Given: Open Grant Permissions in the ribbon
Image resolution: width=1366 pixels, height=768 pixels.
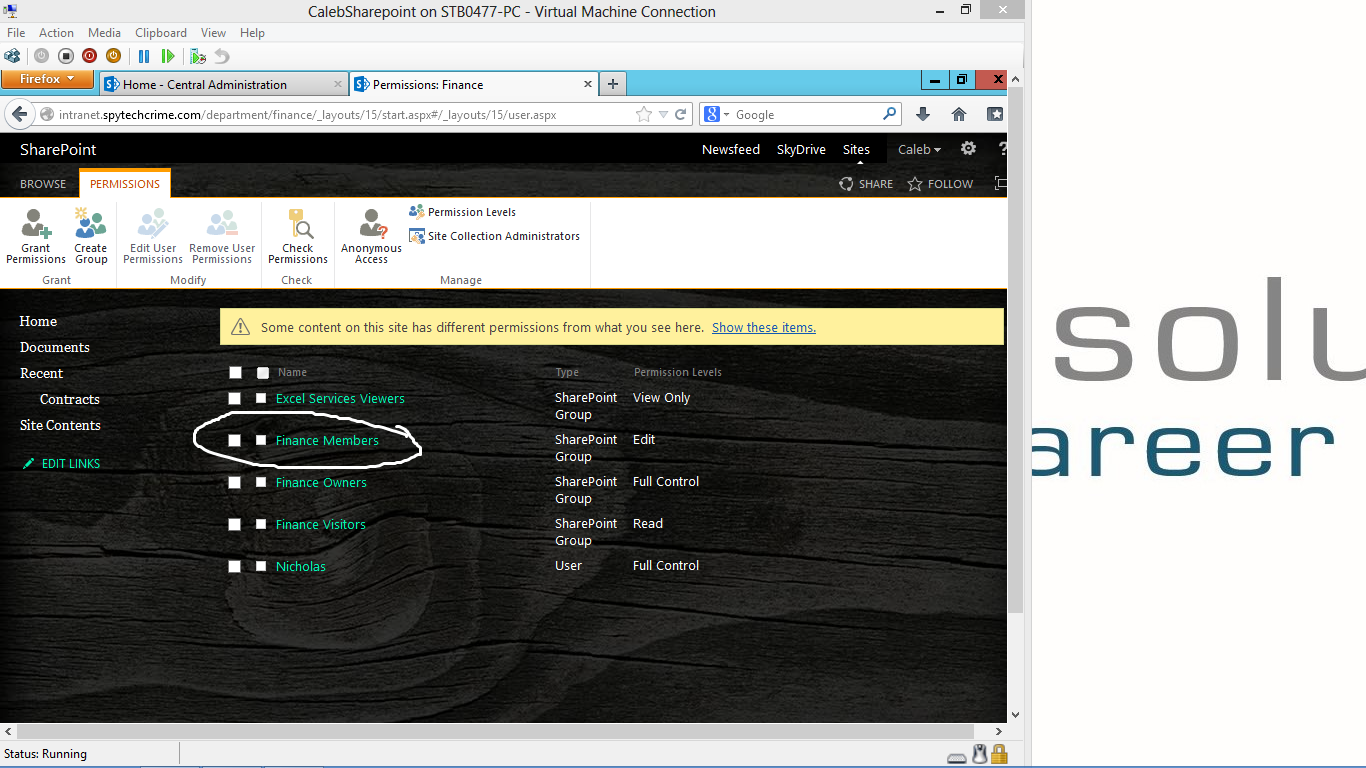Looking at the screenshot, I should pyautogui.click(x=36, y=236).
